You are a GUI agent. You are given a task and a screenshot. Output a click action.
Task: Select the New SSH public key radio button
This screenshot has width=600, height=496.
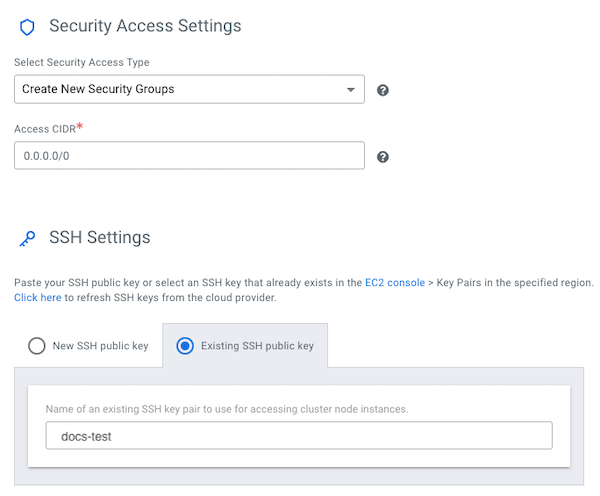pos(37,346)
